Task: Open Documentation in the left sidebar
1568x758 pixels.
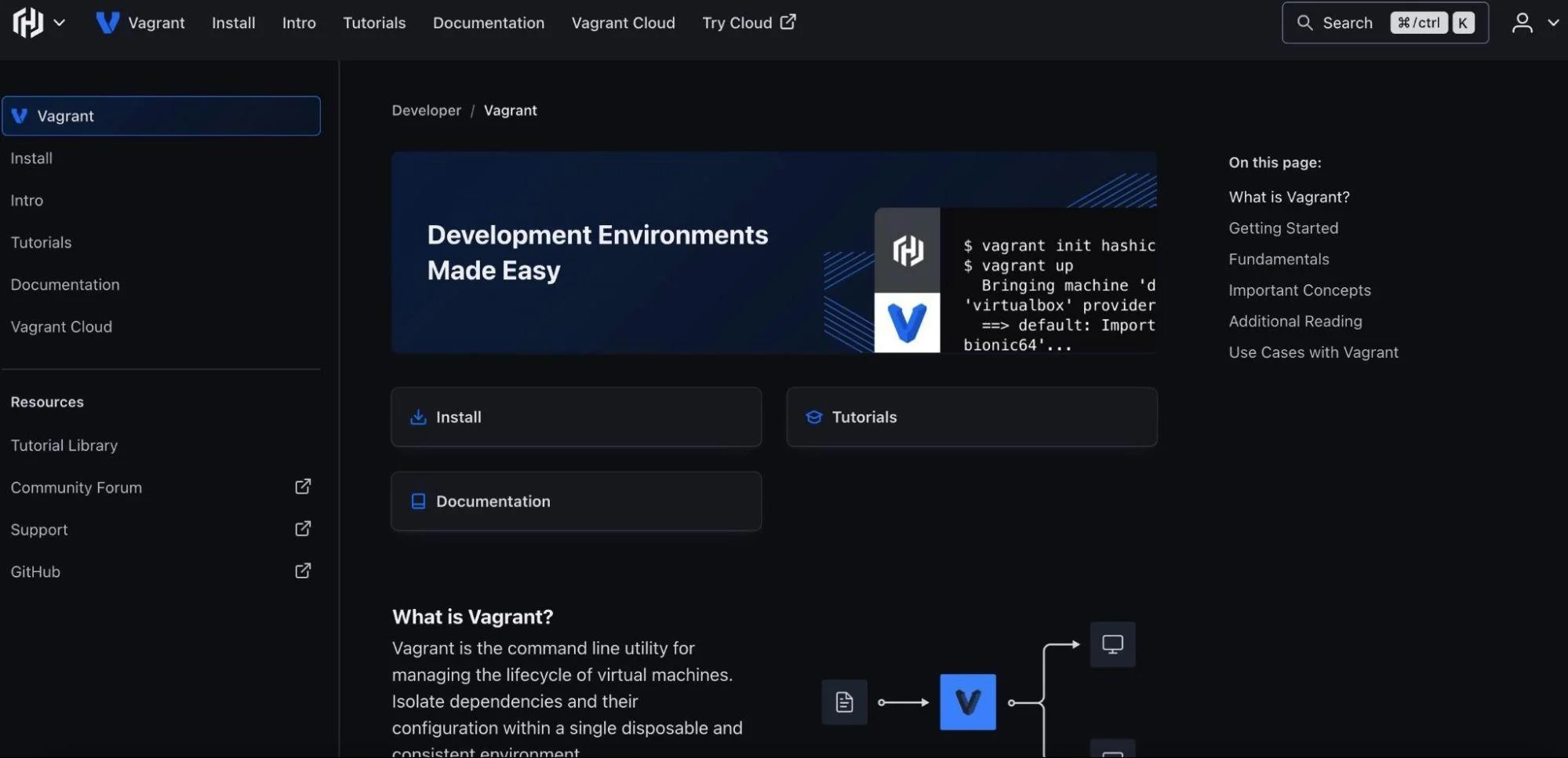Action: [65, 285]
